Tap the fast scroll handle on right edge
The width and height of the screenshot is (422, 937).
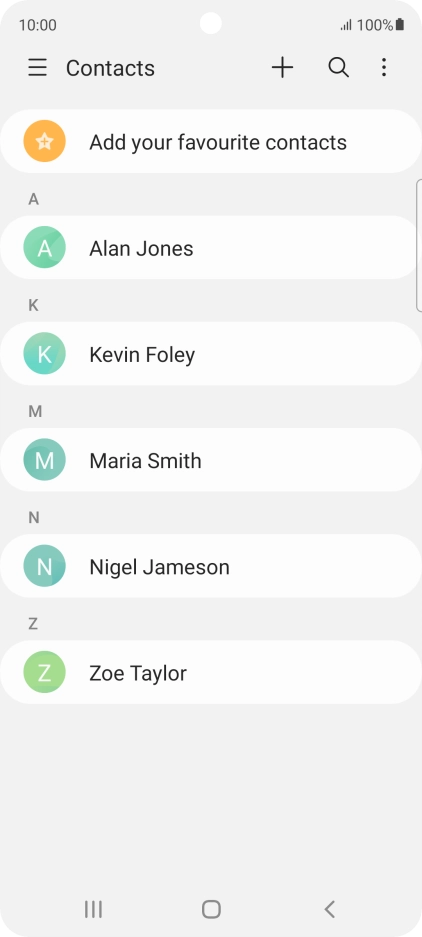click(x=419, y=245)
